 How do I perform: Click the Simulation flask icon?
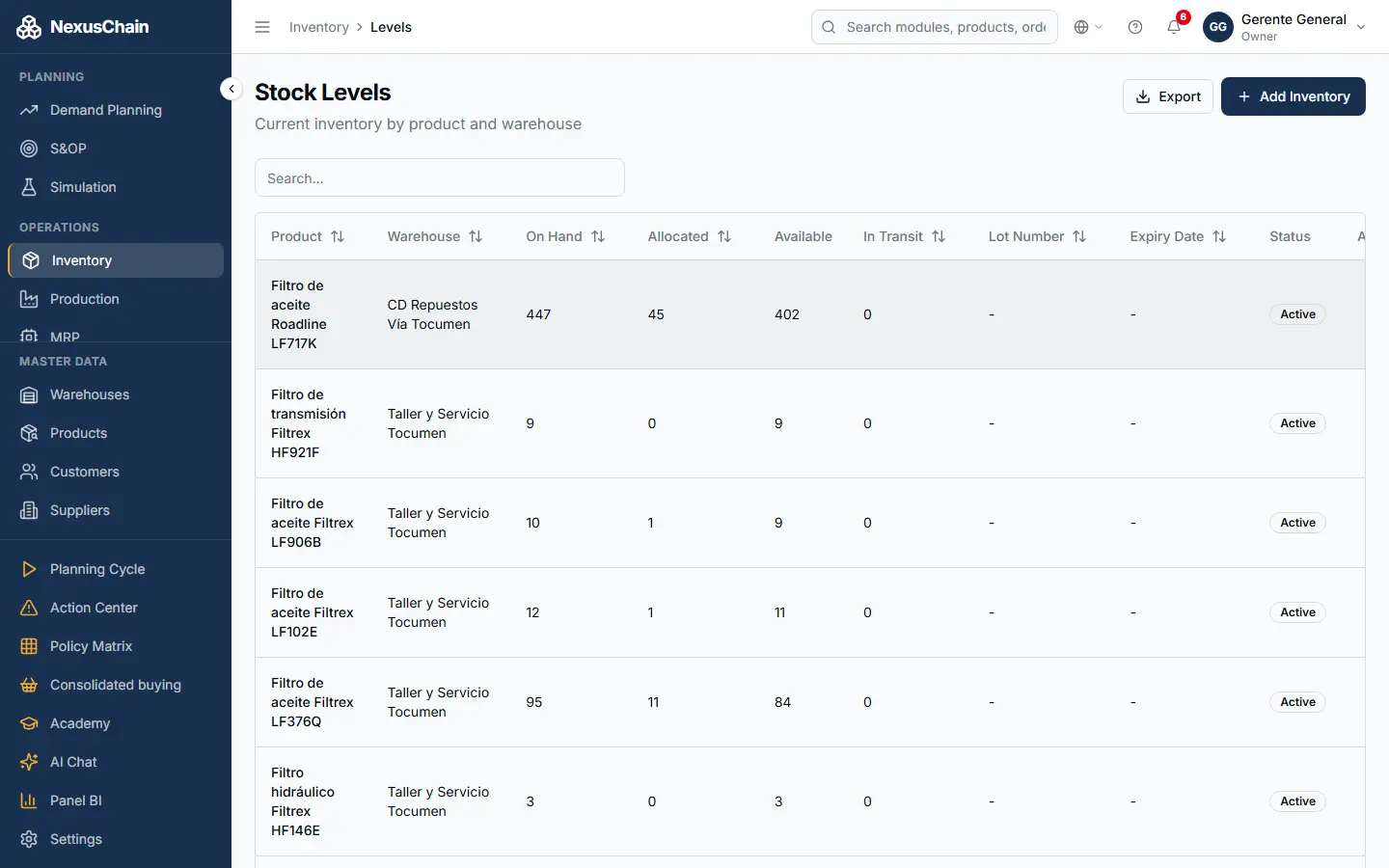(29, 187)
